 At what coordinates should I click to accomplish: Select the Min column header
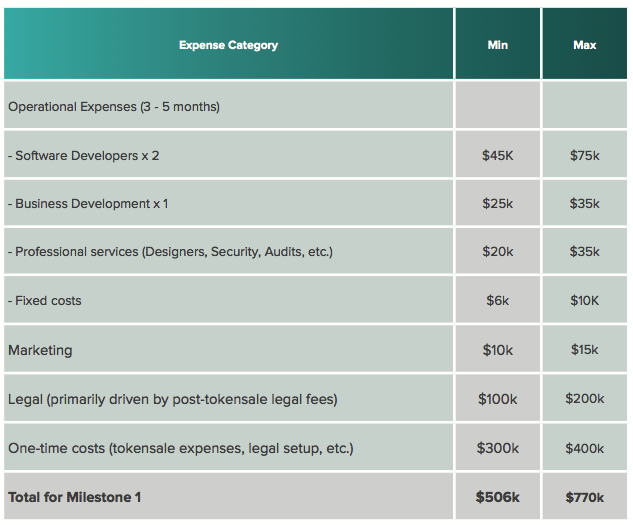[x=498, y=45]
